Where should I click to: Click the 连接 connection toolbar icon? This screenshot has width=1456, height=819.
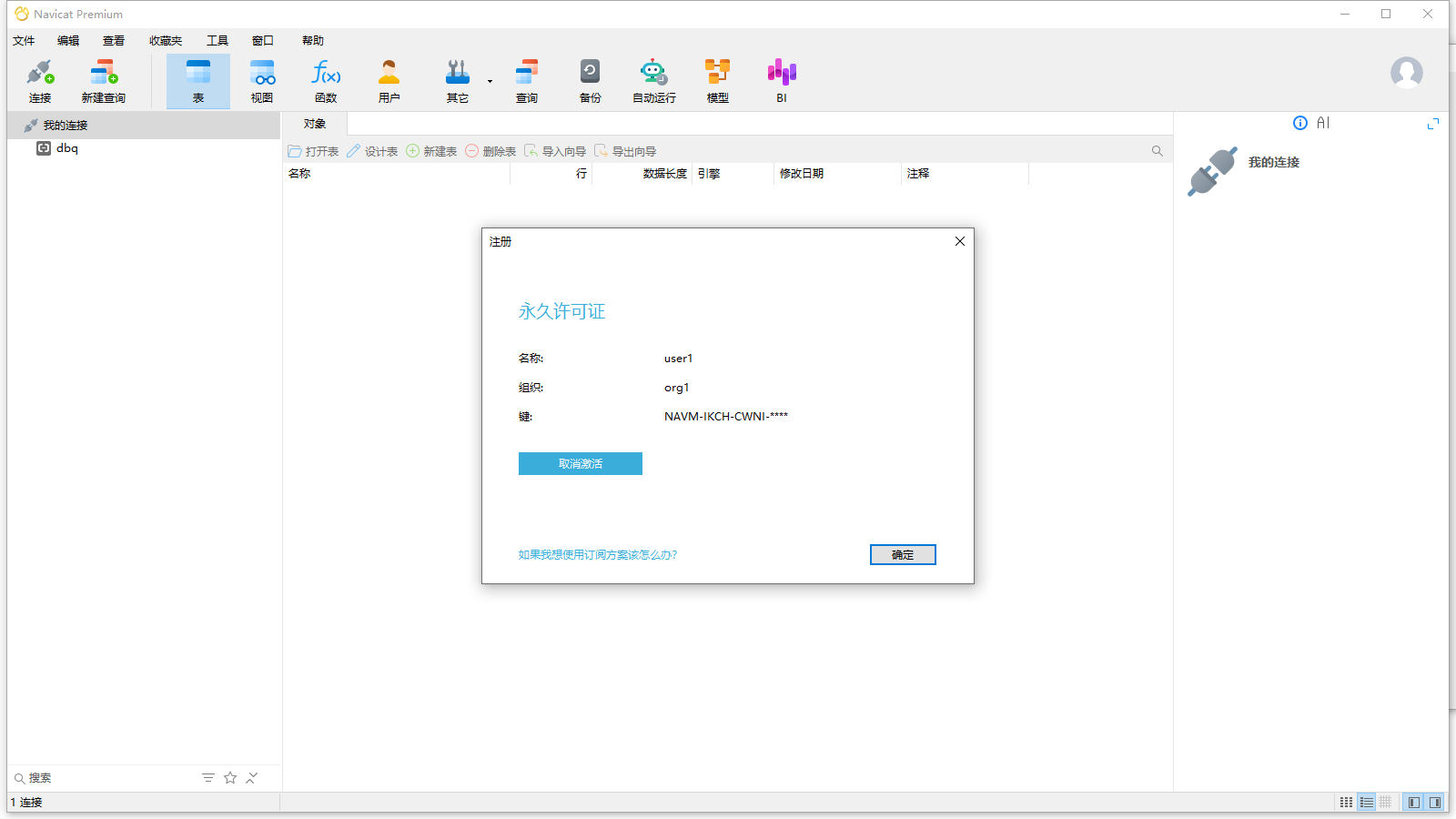(40, 81)
